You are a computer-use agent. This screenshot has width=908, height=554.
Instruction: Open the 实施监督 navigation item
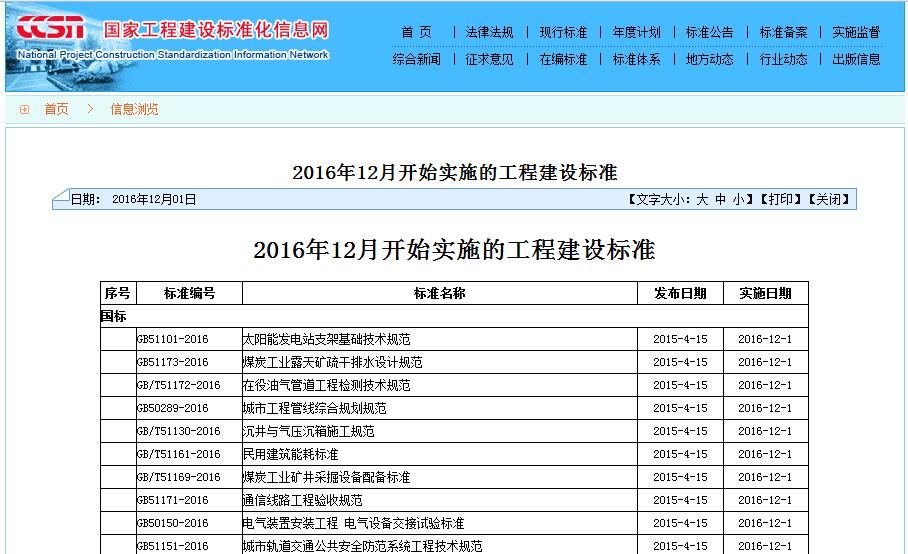[856, 32]
